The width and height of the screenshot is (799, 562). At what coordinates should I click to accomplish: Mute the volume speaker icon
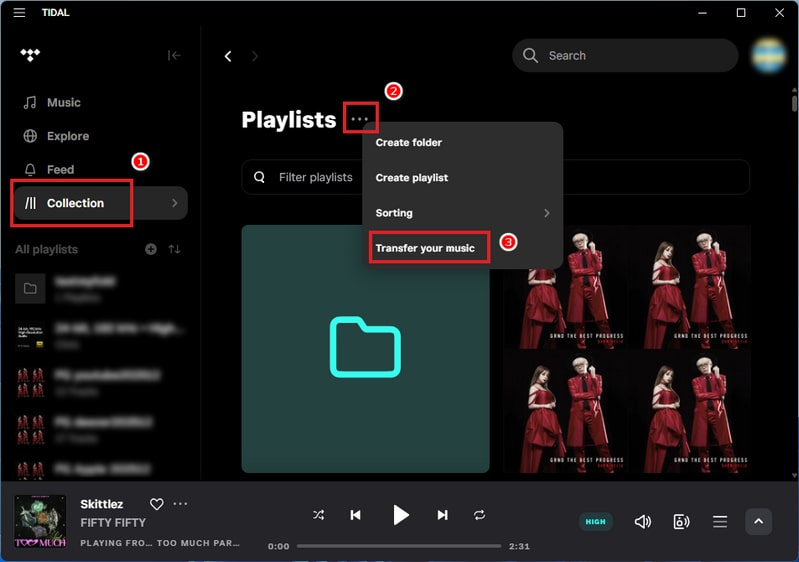click(x=643, y=522)
